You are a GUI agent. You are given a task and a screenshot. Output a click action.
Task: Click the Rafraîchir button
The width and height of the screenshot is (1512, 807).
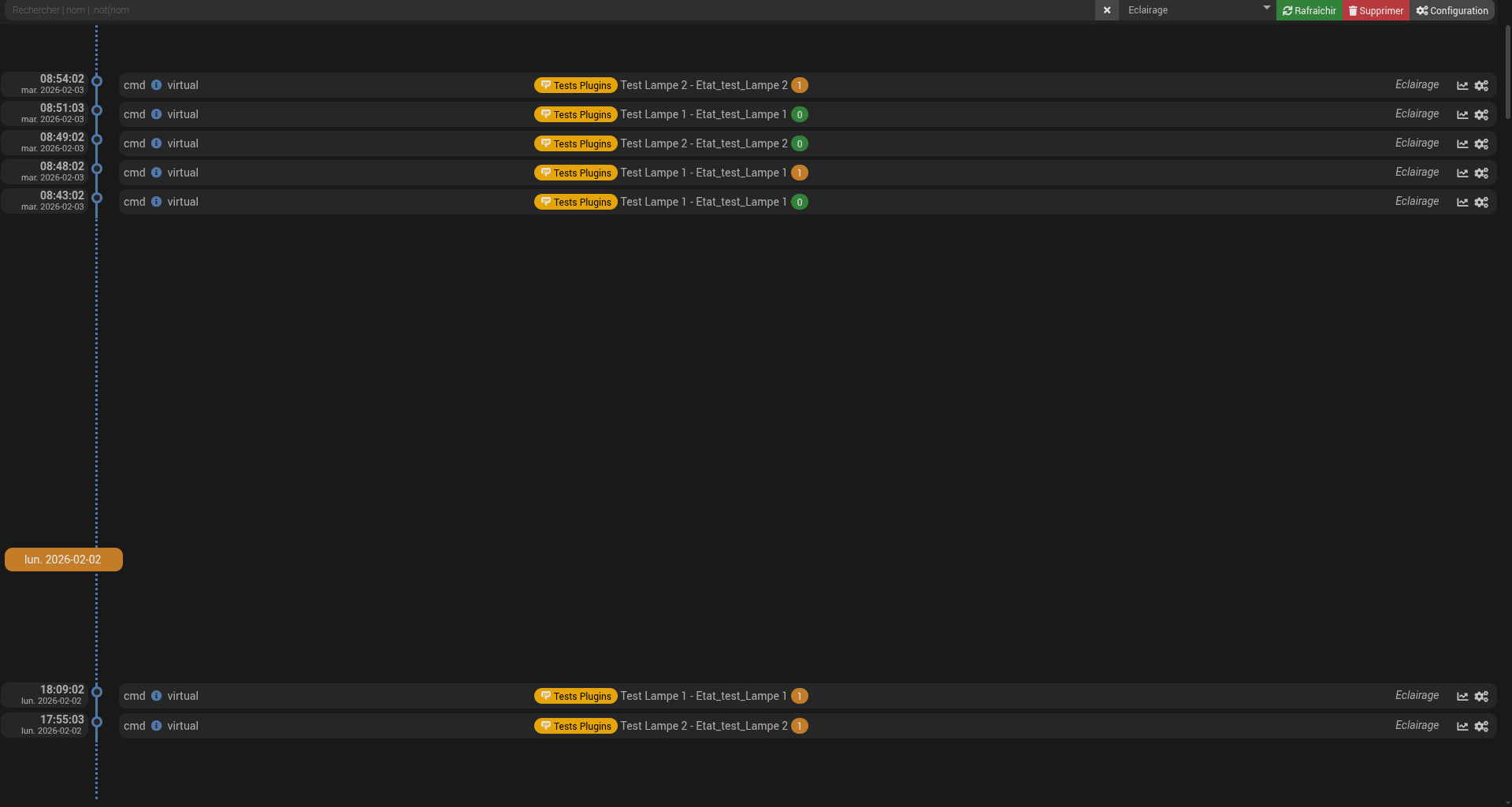1309,10
